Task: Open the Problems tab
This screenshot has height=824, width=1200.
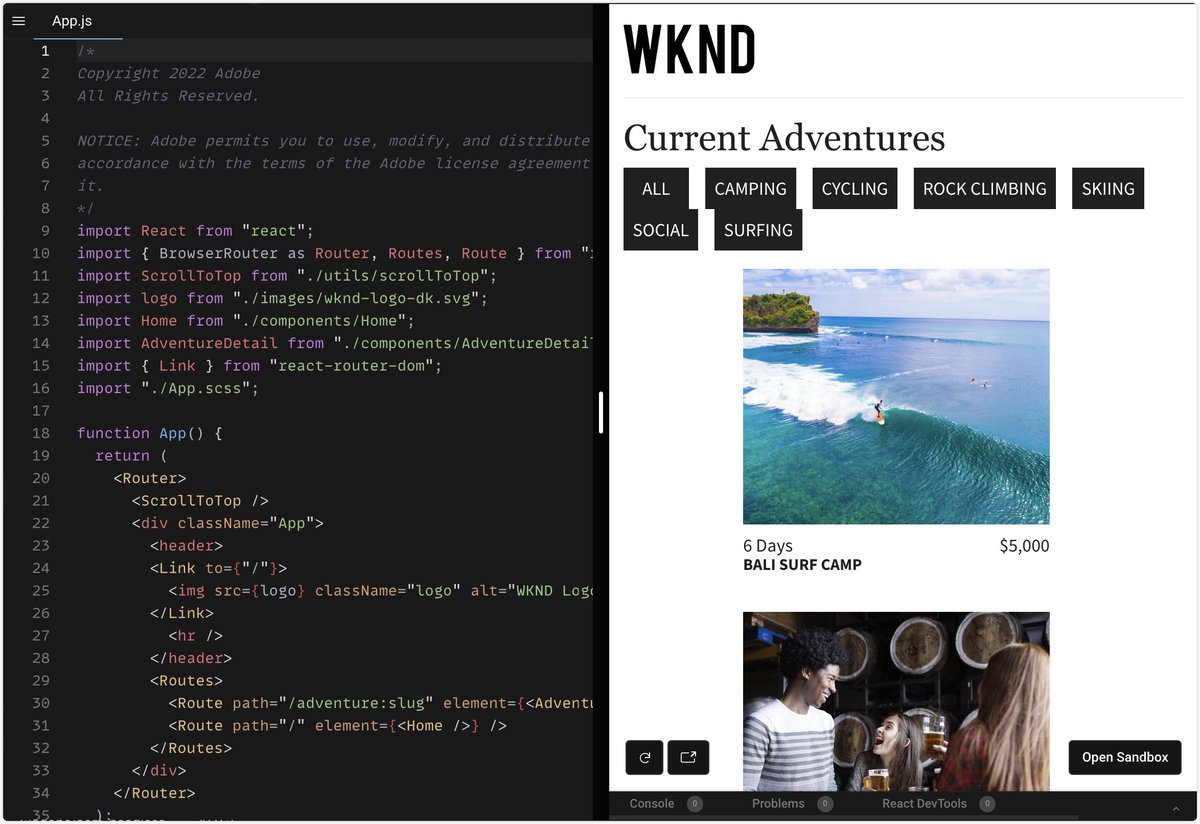Action: (778, 803)
